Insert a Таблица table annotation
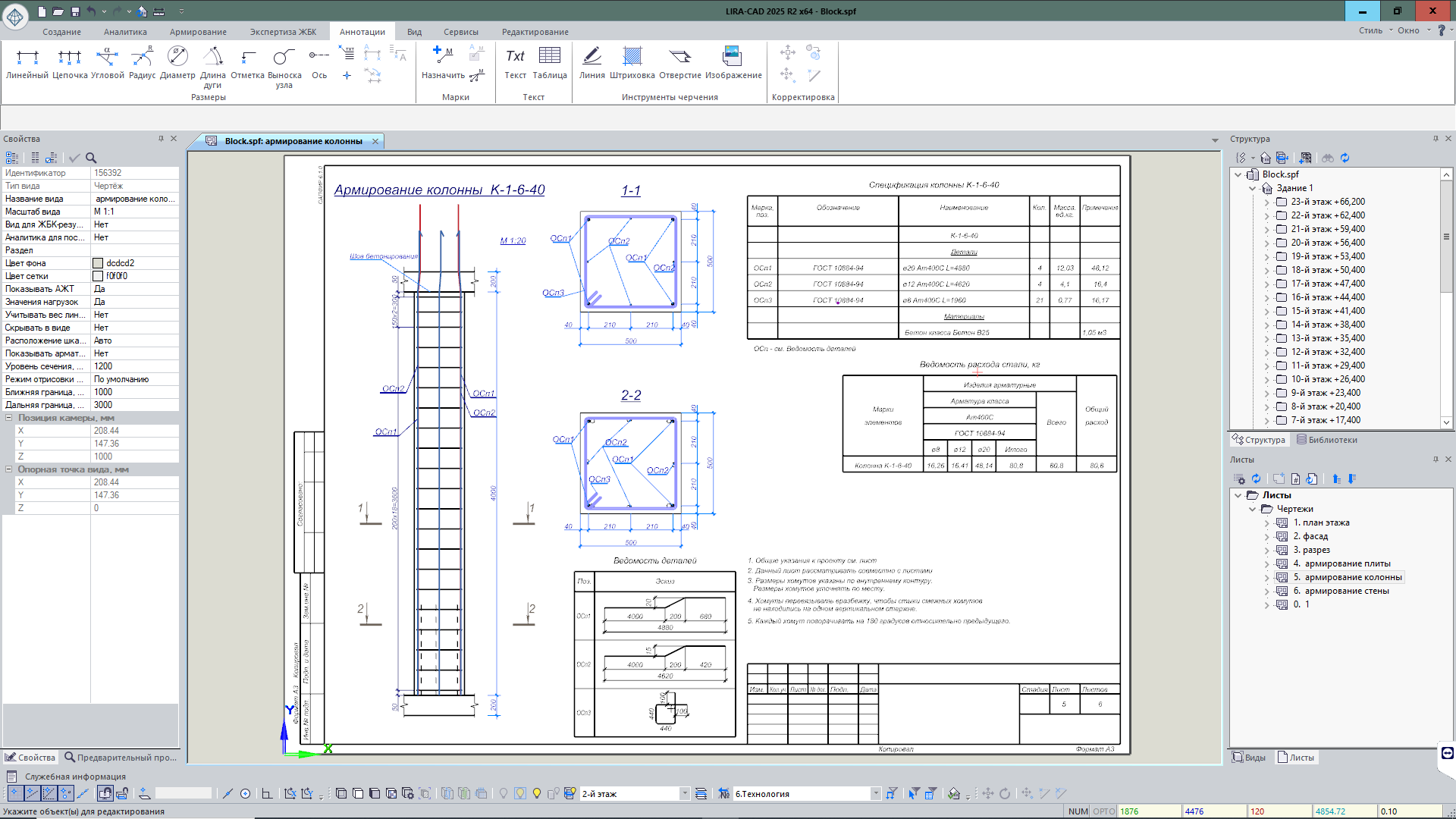The width and height of the screenshot is (1456, 819). pos(549,62)
